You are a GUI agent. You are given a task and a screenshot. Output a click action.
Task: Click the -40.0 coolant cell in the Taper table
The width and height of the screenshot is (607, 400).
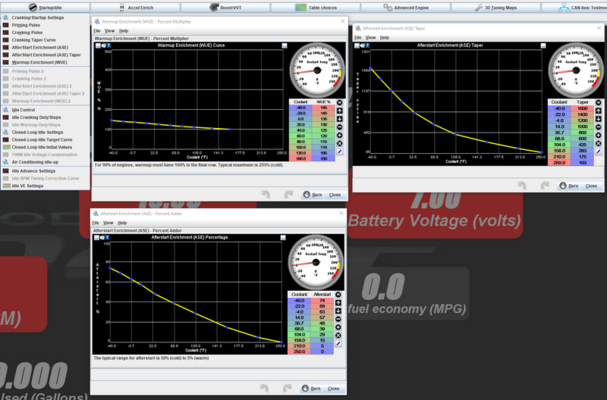(556, 109)
